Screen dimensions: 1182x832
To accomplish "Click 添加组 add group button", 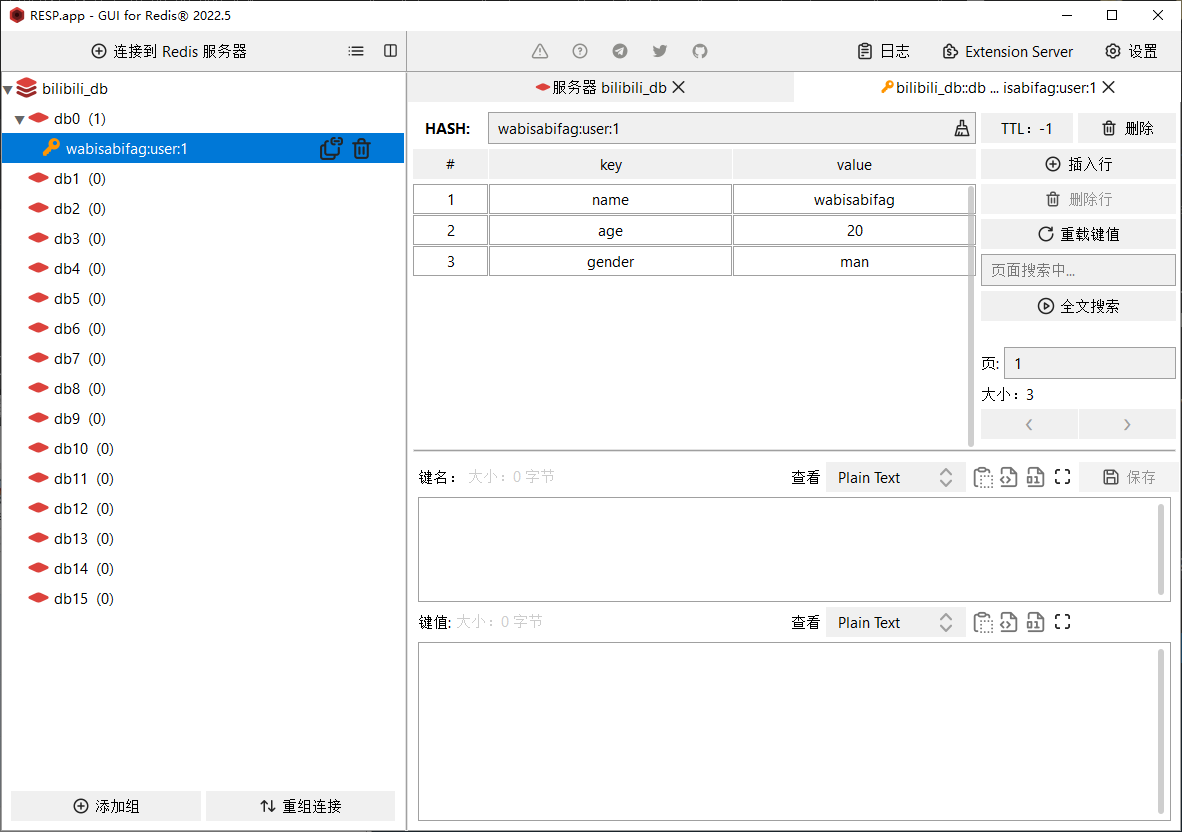I will 106,806.
